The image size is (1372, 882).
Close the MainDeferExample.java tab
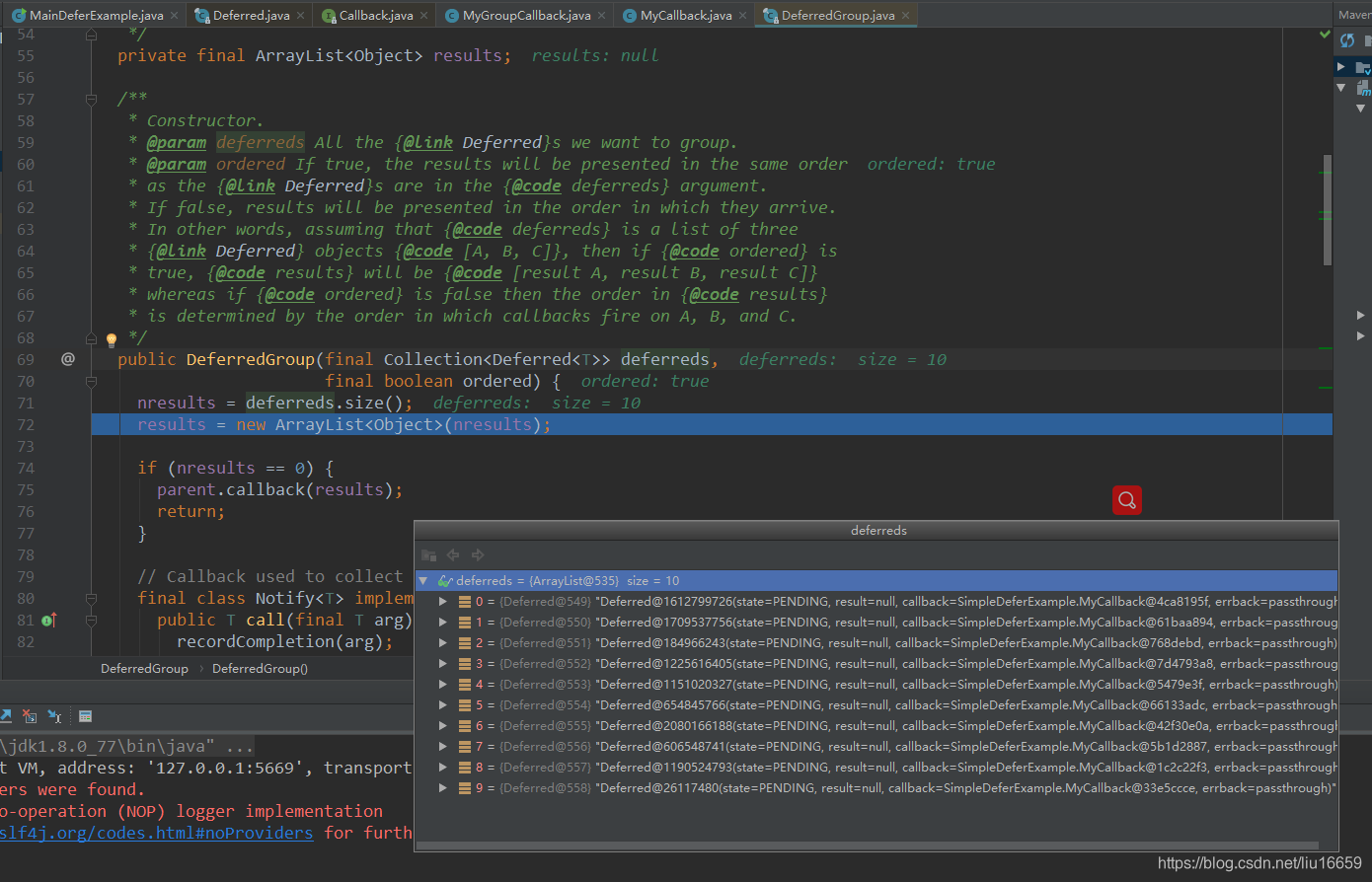tap(175, 16)
